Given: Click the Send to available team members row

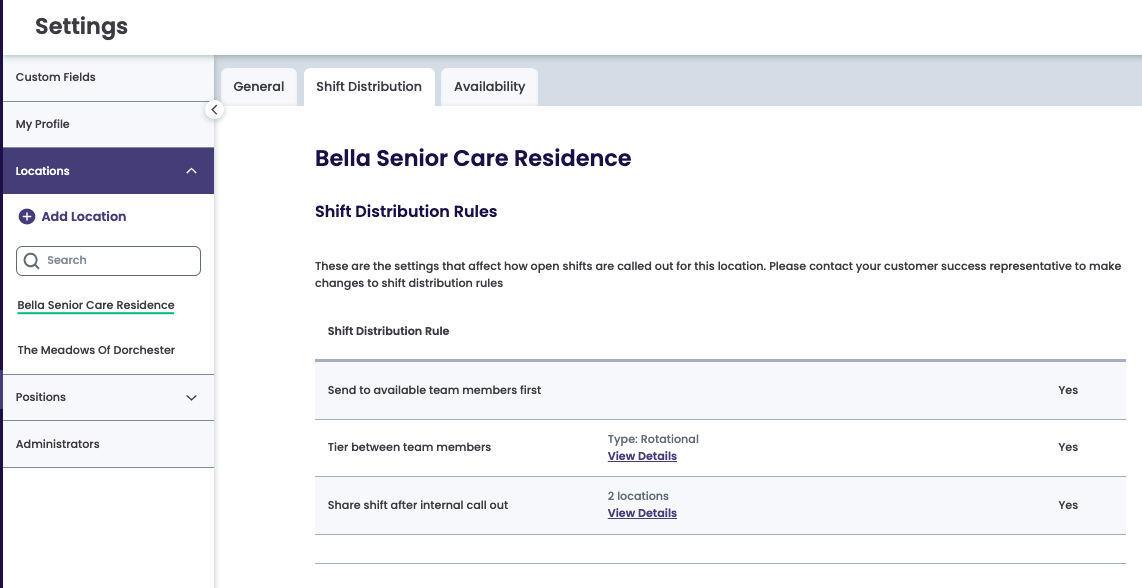Looking at the screenshot, I should tap(434, 390).
